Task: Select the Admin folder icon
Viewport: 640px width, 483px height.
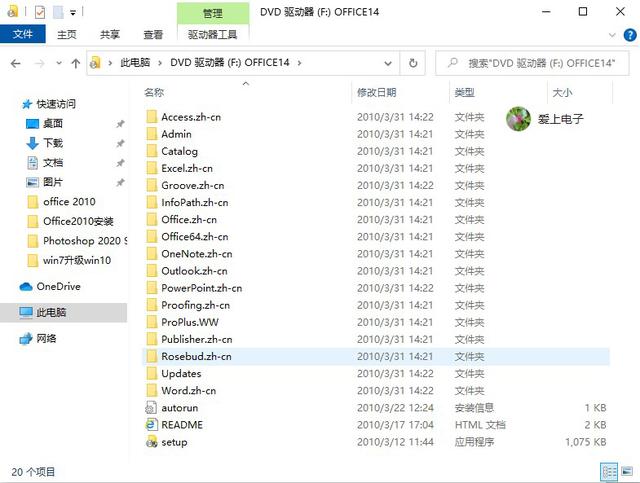Action: pyautogui.click(x=151, y=134)
